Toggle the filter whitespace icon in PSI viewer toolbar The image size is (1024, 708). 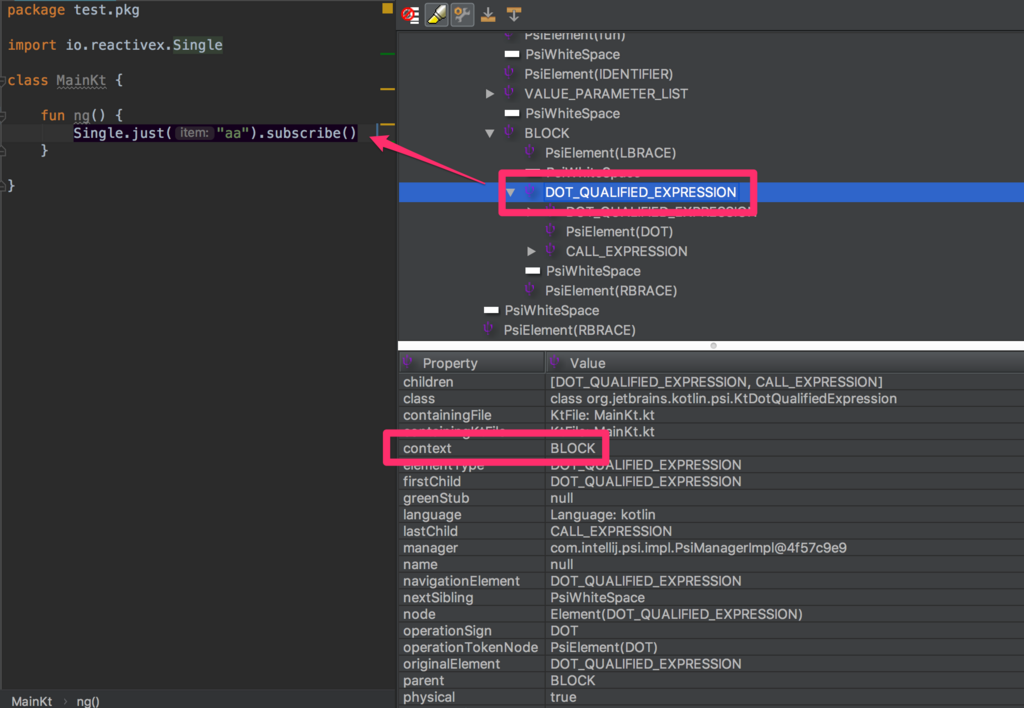tap(410, 14)
